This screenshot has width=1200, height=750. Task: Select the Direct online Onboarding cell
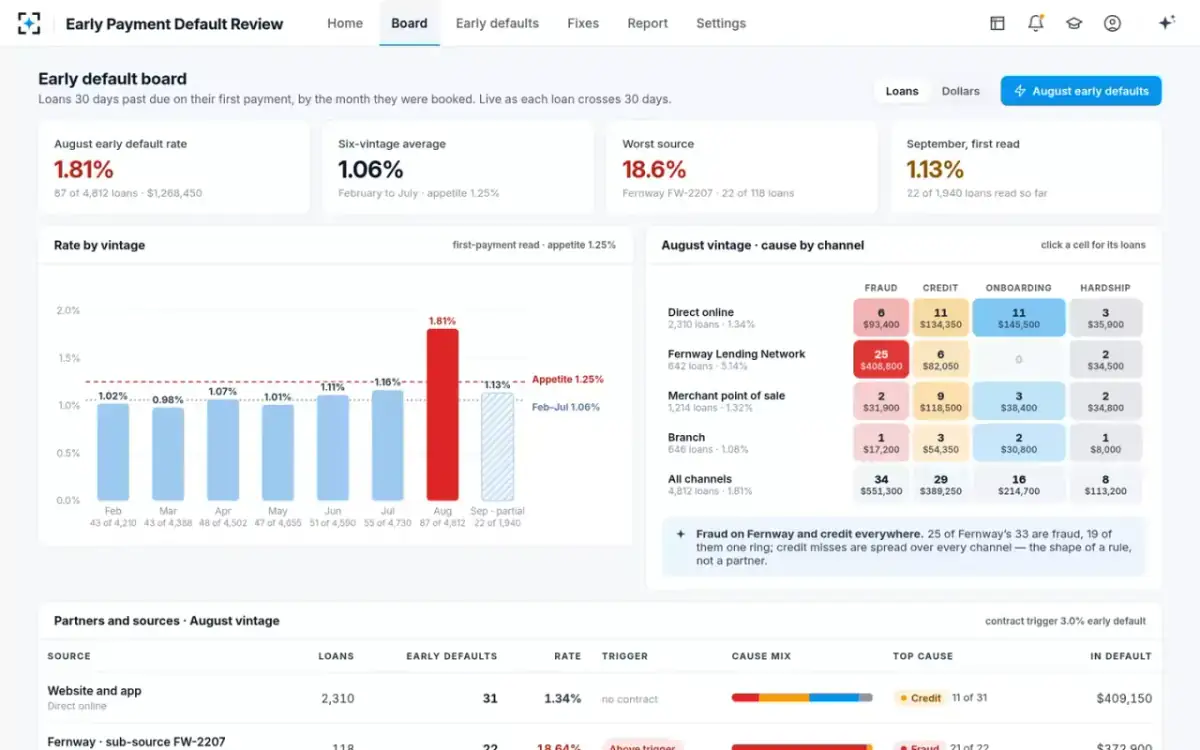point(1019,318)
